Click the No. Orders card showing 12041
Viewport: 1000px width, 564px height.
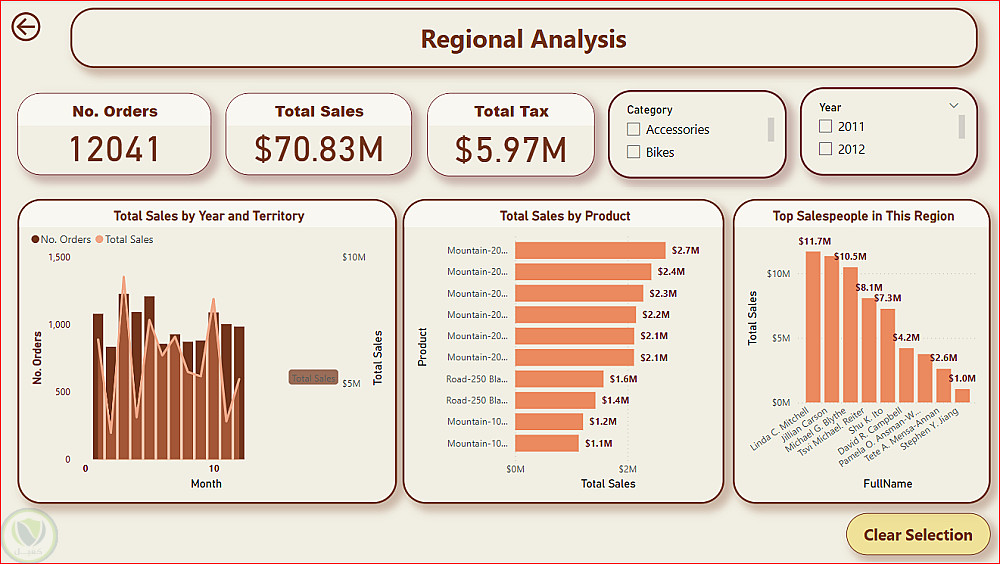(114, 134)
